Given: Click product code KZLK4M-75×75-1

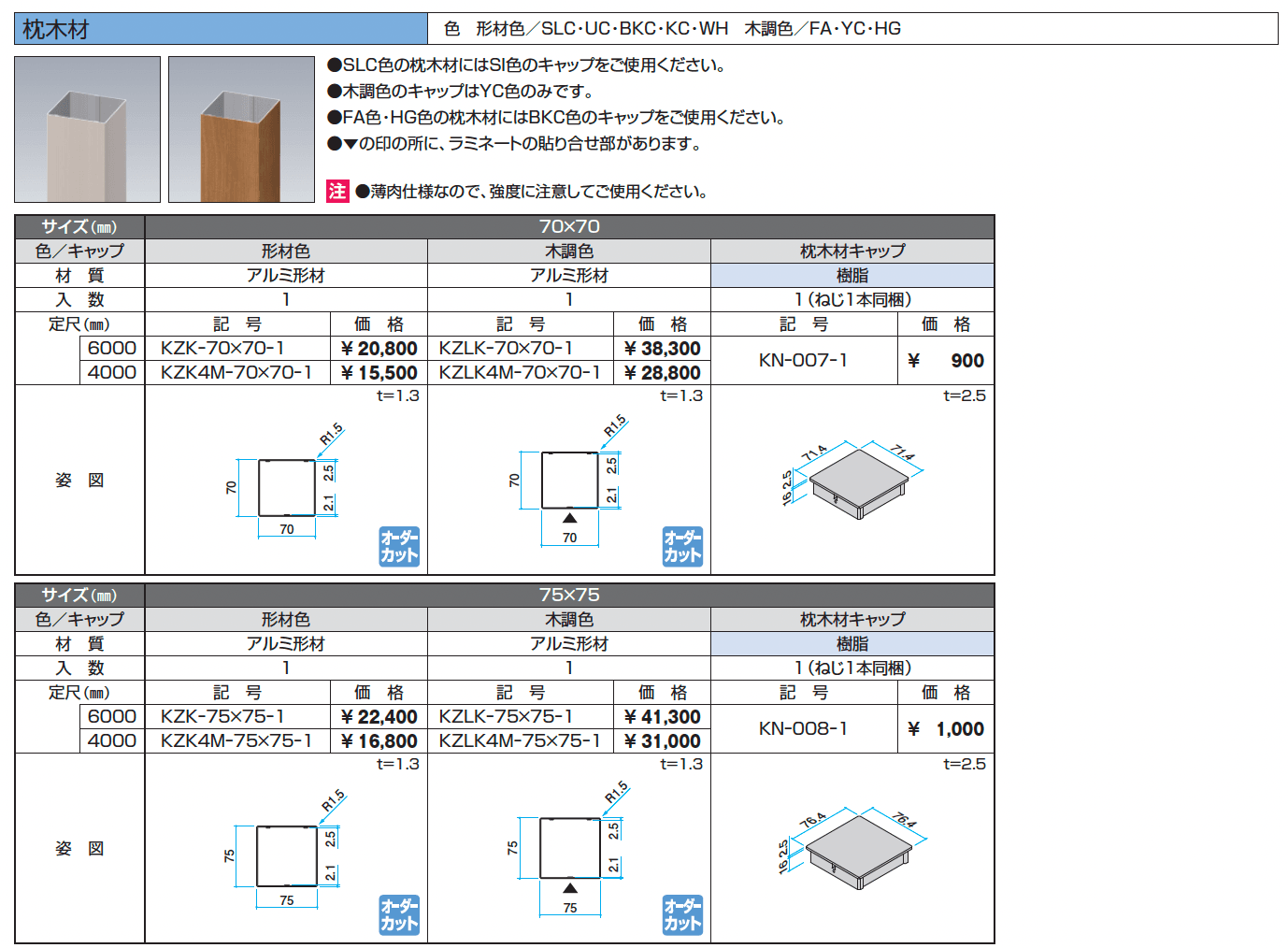Looking at the screenshot, I should point(520,740).
